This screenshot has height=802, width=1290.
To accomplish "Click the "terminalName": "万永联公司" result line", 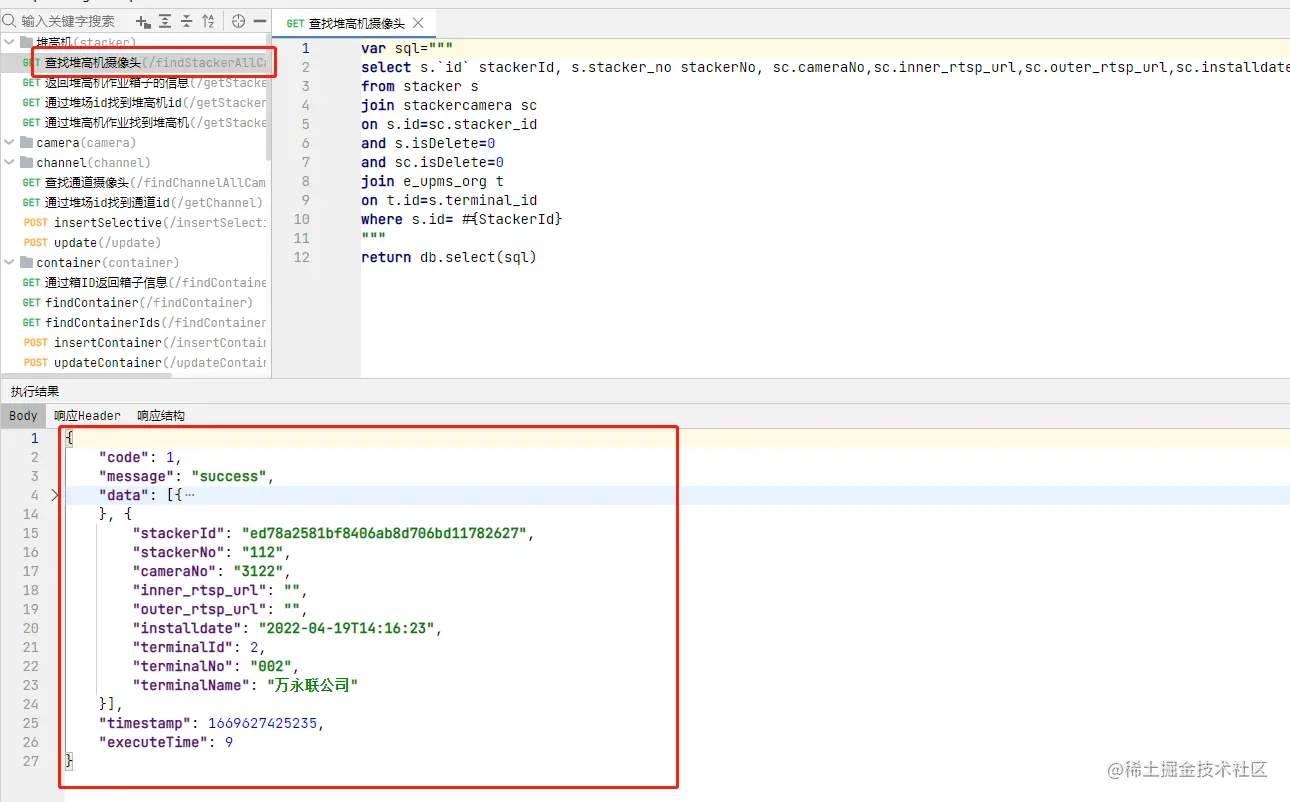I will tap(245, 685).
